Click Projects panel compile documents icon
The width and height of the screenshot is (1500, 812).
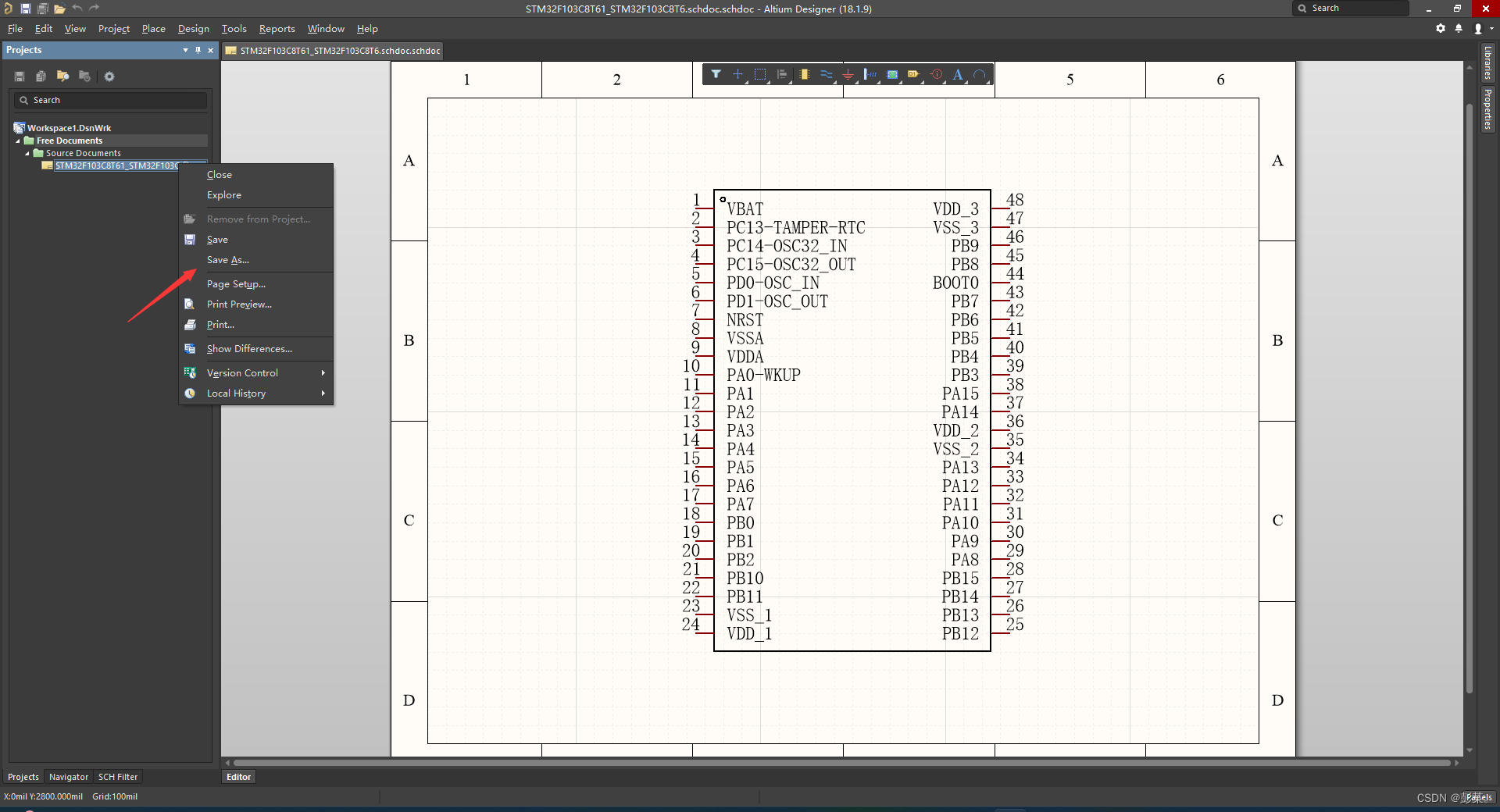pos(41,77)
